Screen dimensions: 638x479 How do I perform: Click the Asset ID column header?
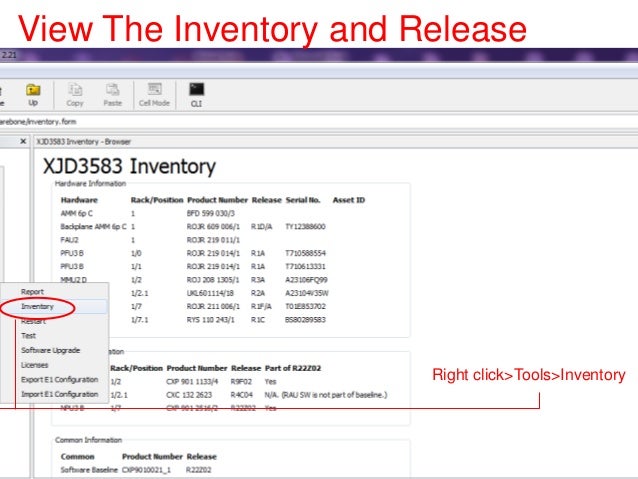pos(349,200)
